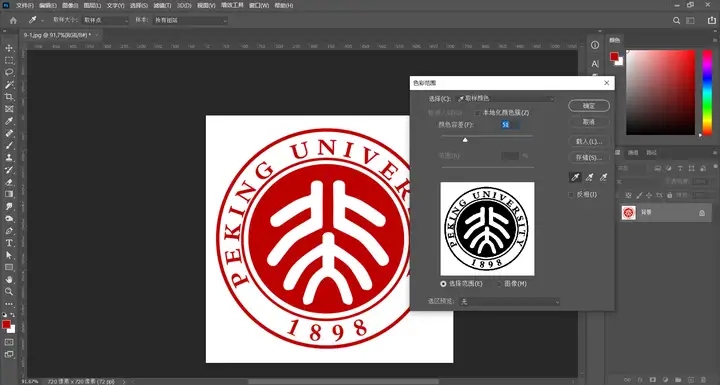The width and height of the screenshot is (720, 385).
Task: Click the 颜色容差 value field
Action: 510,125
